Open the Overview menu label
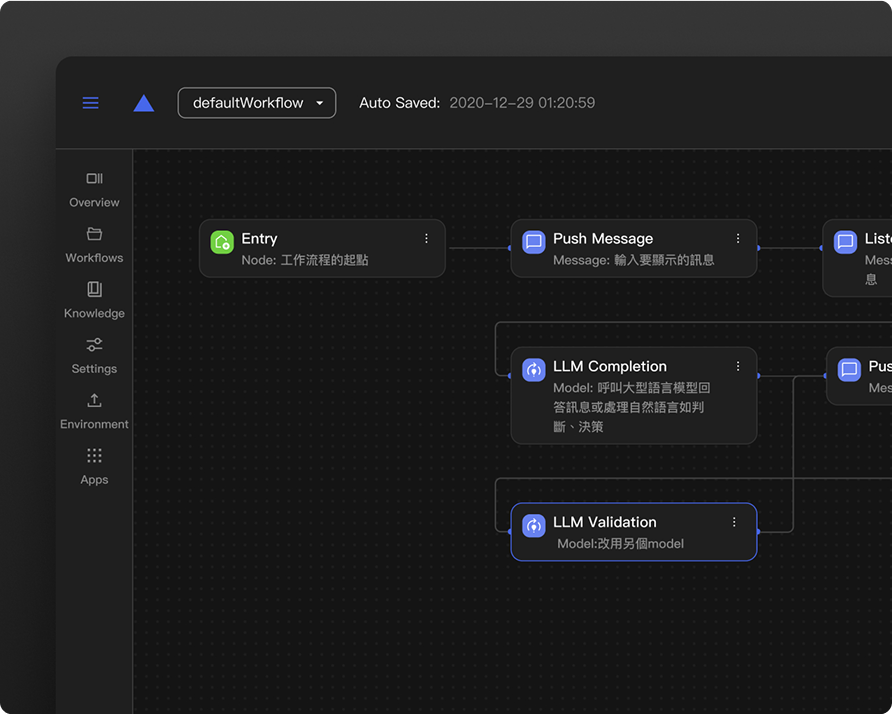This screenshot has width=892, height=715. 94,202
